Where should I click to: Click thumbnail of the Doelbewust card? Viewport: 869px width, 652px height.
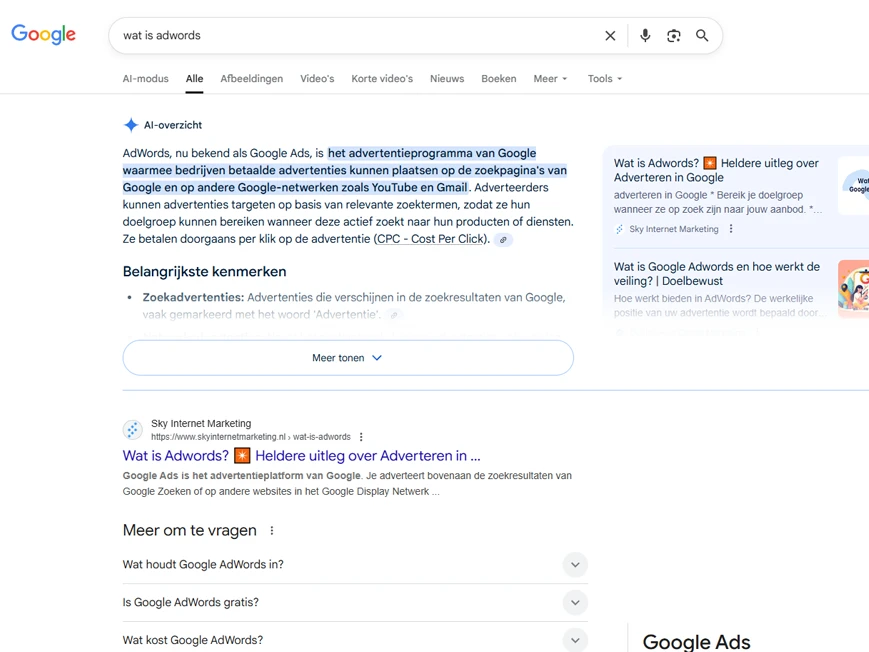pos(853,288)
